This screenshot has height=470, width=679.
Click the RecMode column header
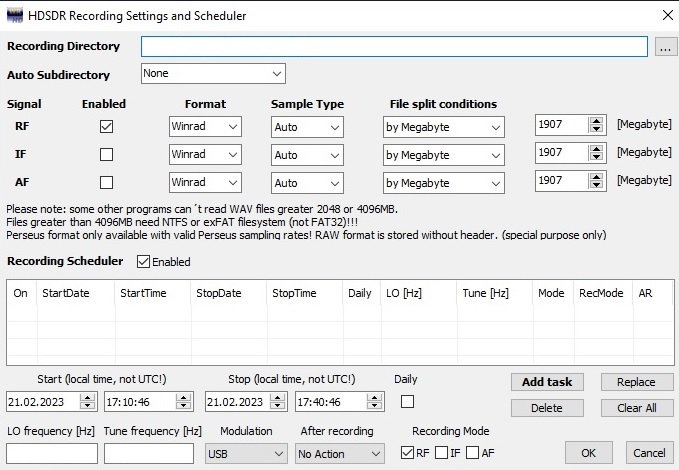(601, 293)
